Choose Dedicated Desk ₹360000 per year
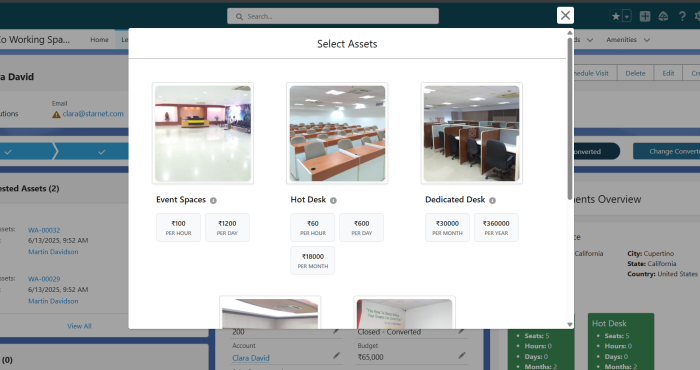 click(496, 227)
